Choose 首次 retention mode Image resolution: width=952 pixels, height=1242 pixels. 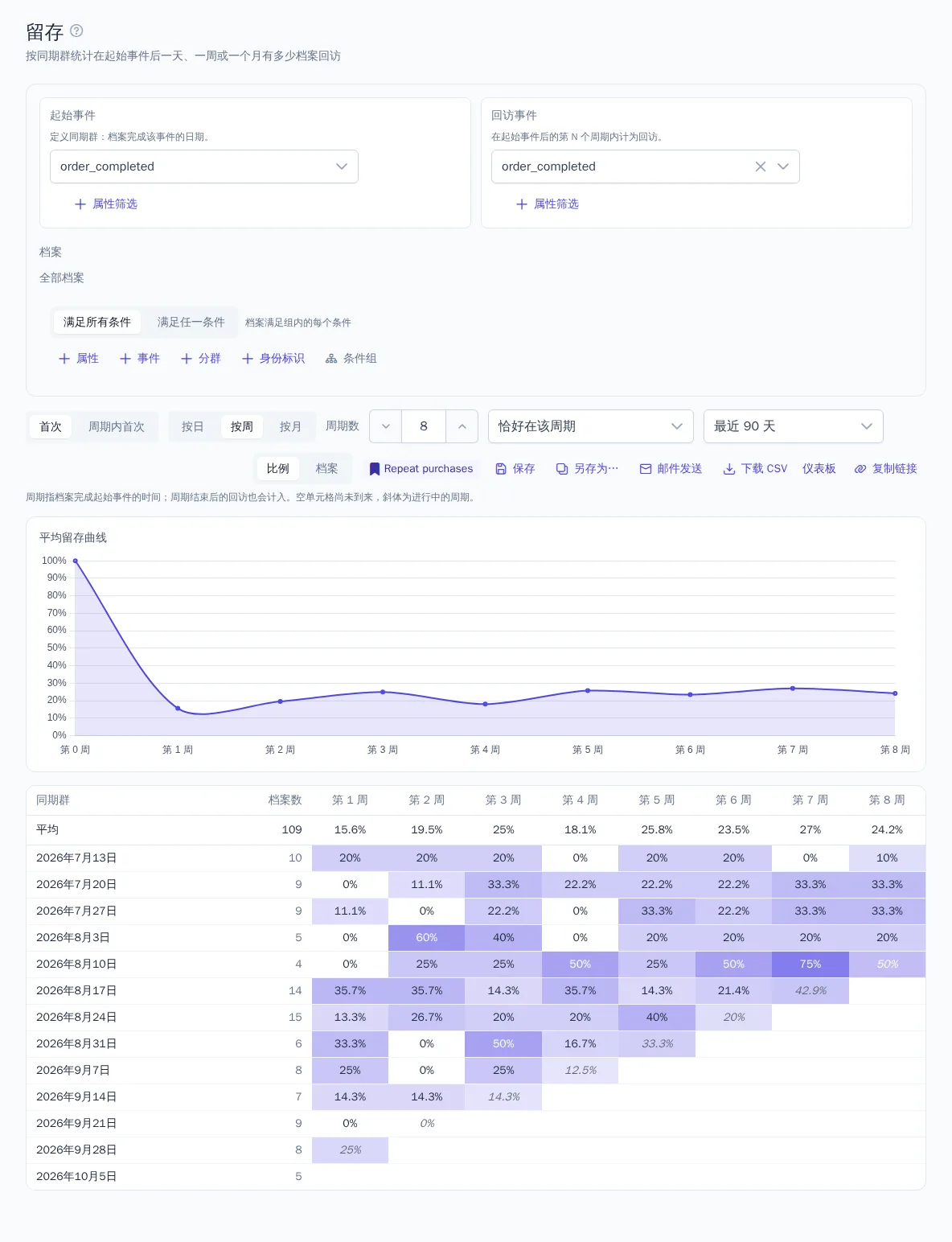pyautogui.click(x=51, y=426)
